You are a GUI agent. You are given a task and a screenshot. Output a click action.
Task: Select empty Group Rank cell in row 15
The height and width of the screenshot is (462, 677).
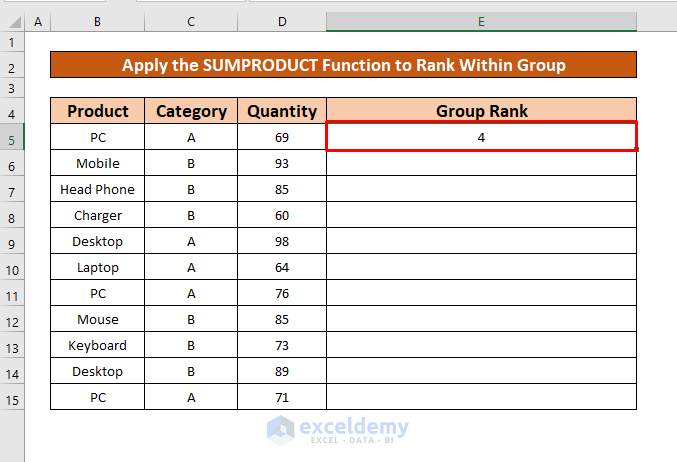point(481,397)
